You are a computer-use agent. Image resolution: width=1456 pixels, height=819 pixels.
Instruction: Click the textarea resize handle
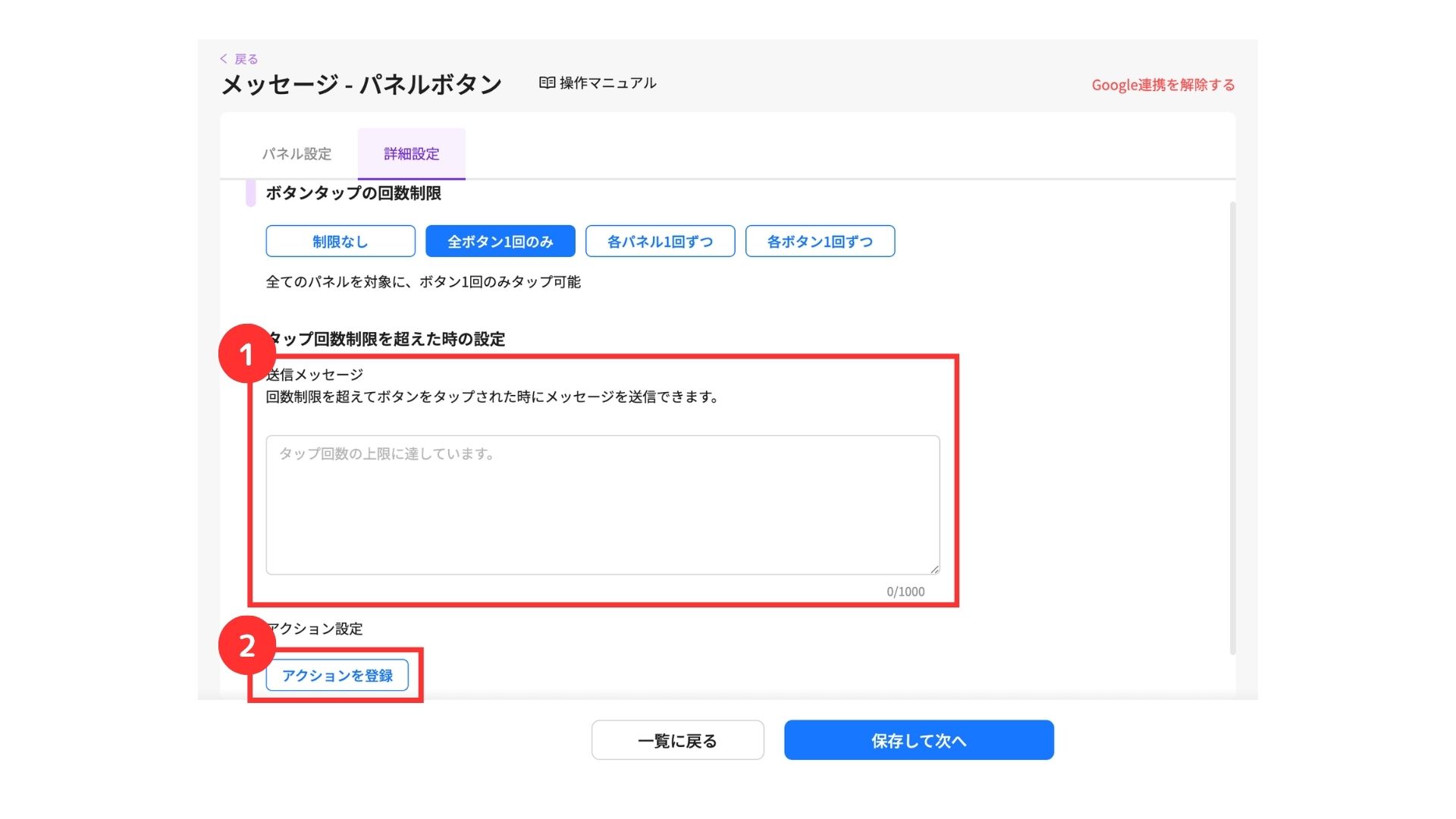click(934, 569)
